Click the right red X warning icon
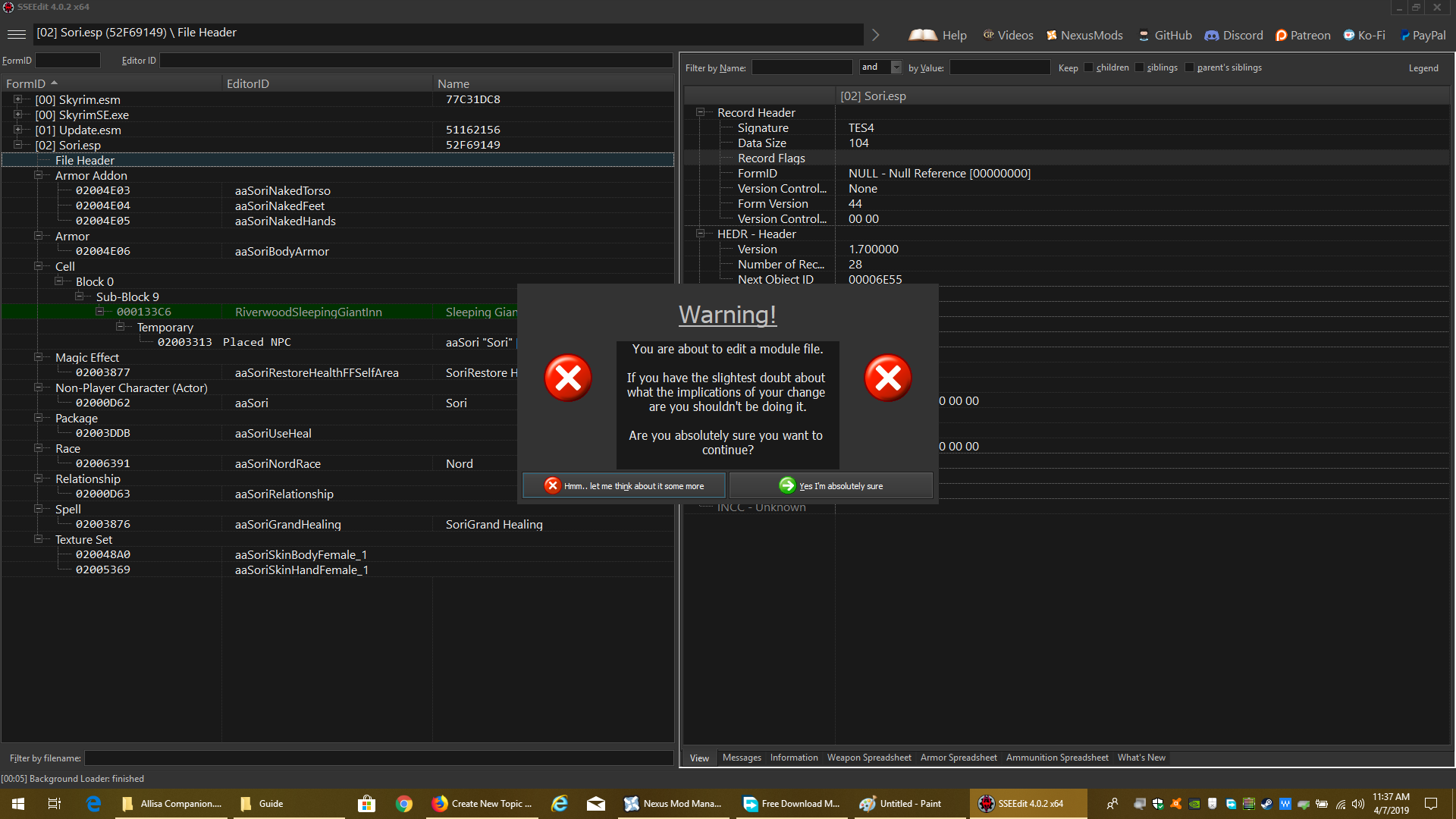Image resolution: width=1456 pixels, height=819 pixels. click(x=888, y=378)
